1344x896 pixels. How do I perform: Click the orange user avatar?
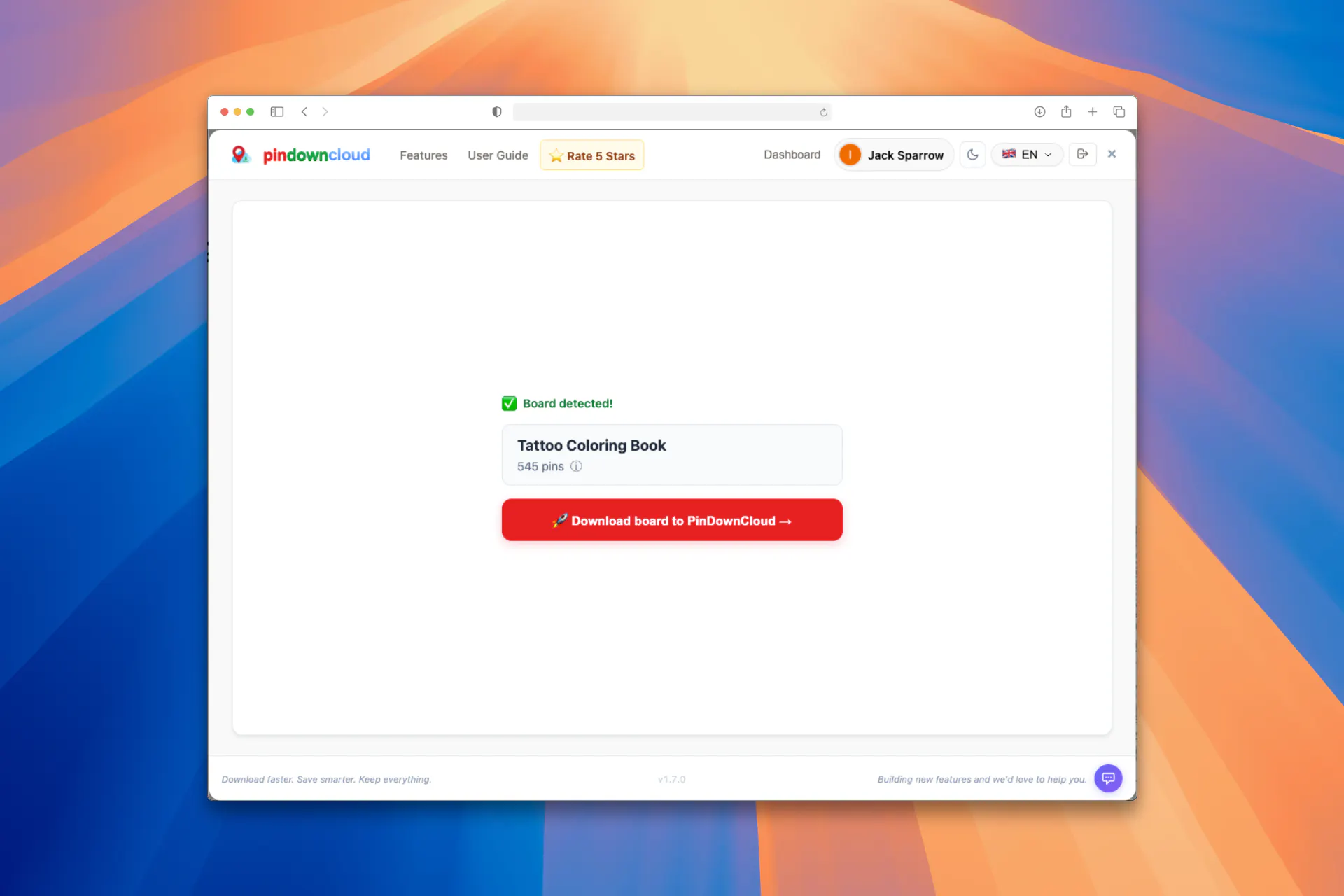[850, 155]
